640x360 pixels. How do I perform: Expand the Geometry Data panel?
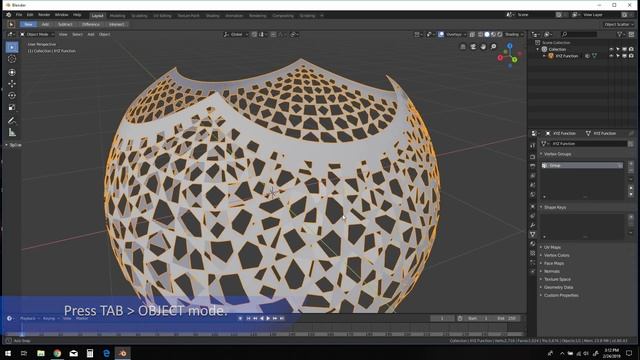558,287
